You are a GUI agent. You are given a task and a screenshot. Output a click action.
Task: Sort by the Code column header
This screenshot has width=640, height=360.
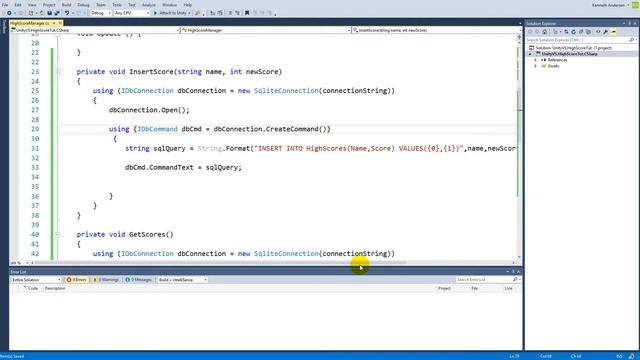[x=33, y=288]
